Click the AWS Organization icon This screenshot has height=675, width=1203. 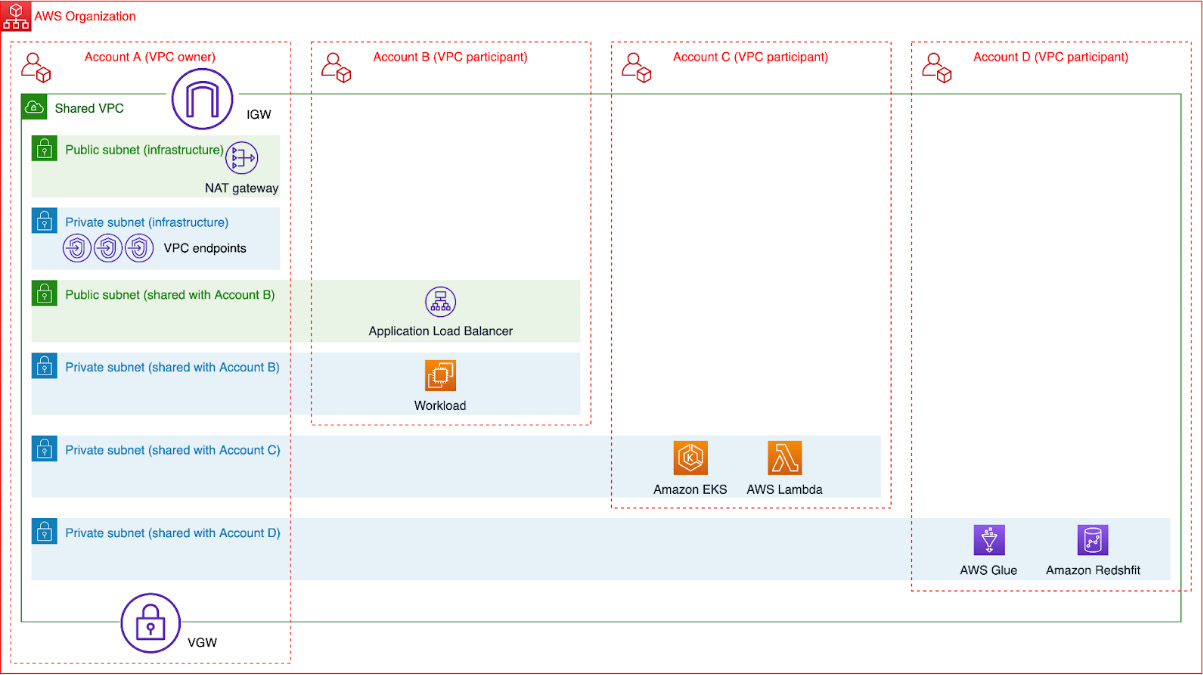(16, 16)
